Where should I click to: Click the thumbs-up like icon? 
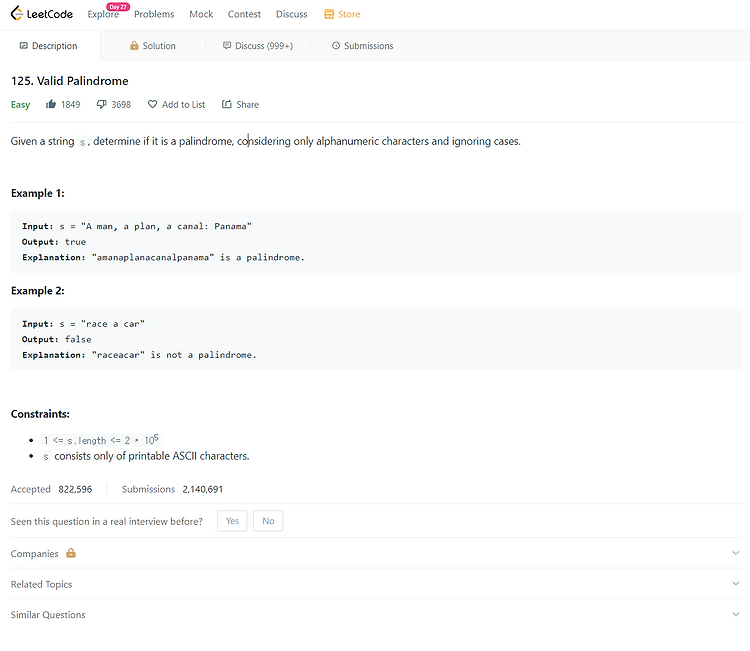point(51,104)
